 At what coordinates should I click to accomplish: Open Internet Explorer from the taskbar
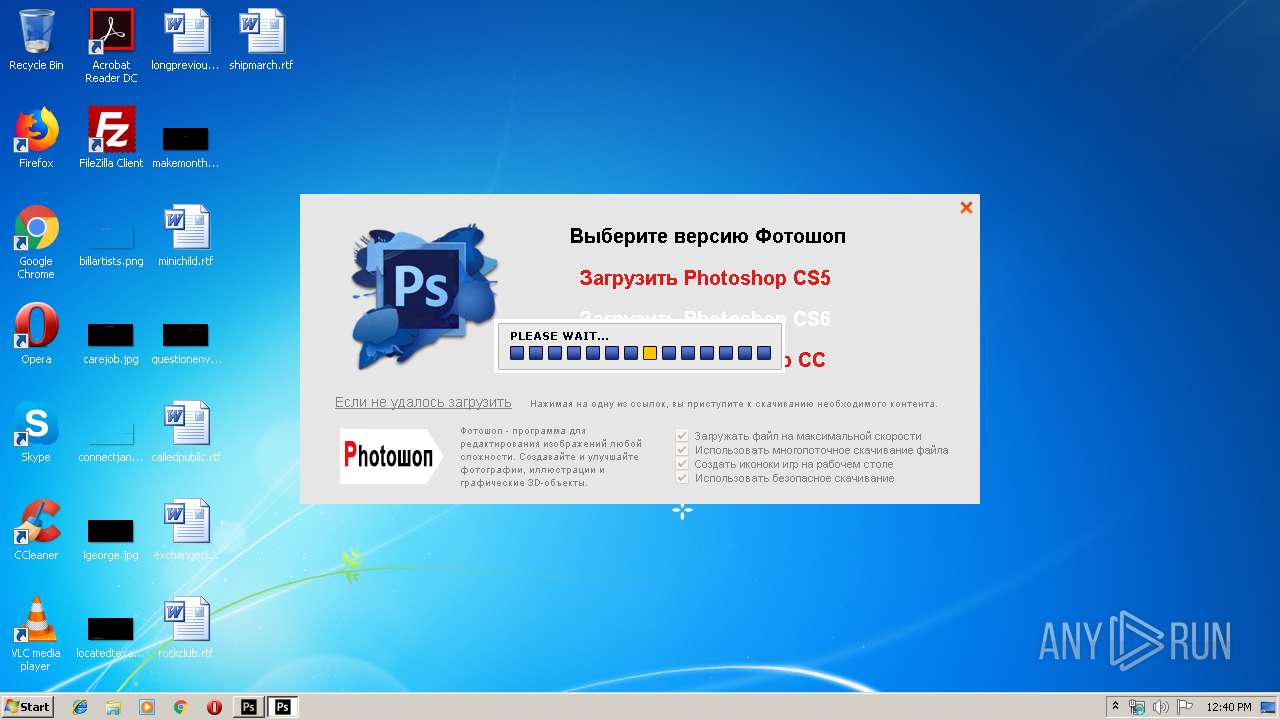pos(80,707)
